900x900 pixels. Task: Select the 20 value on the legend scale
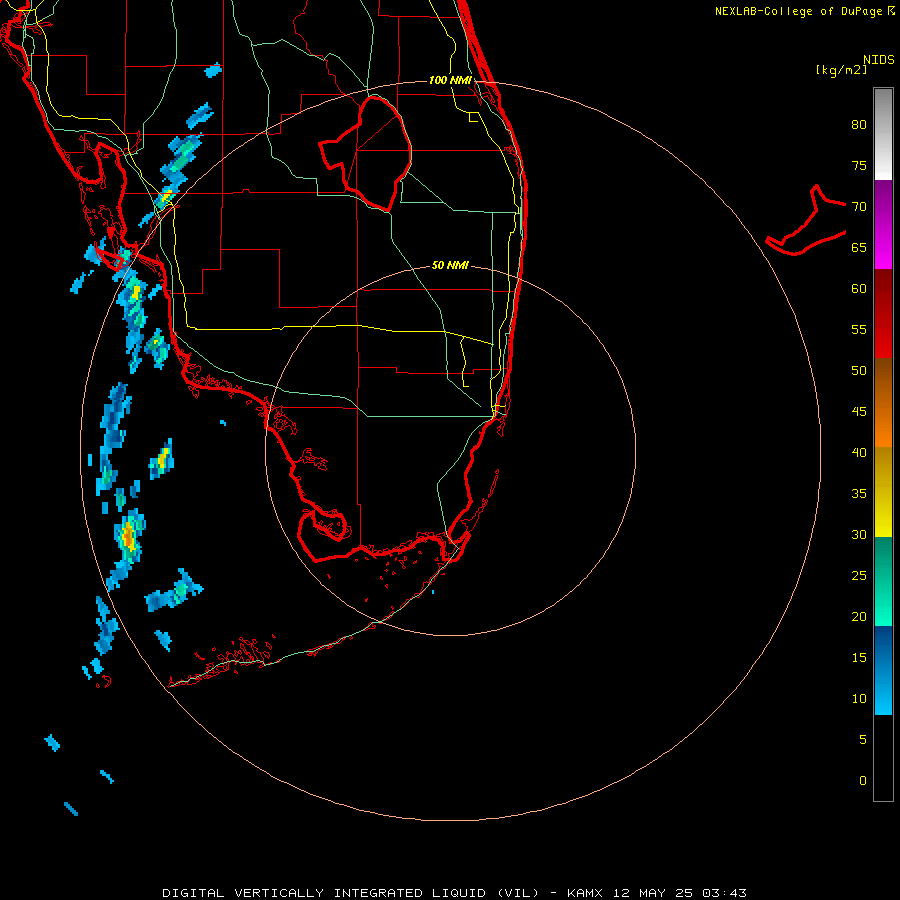(x=859, y=616)
